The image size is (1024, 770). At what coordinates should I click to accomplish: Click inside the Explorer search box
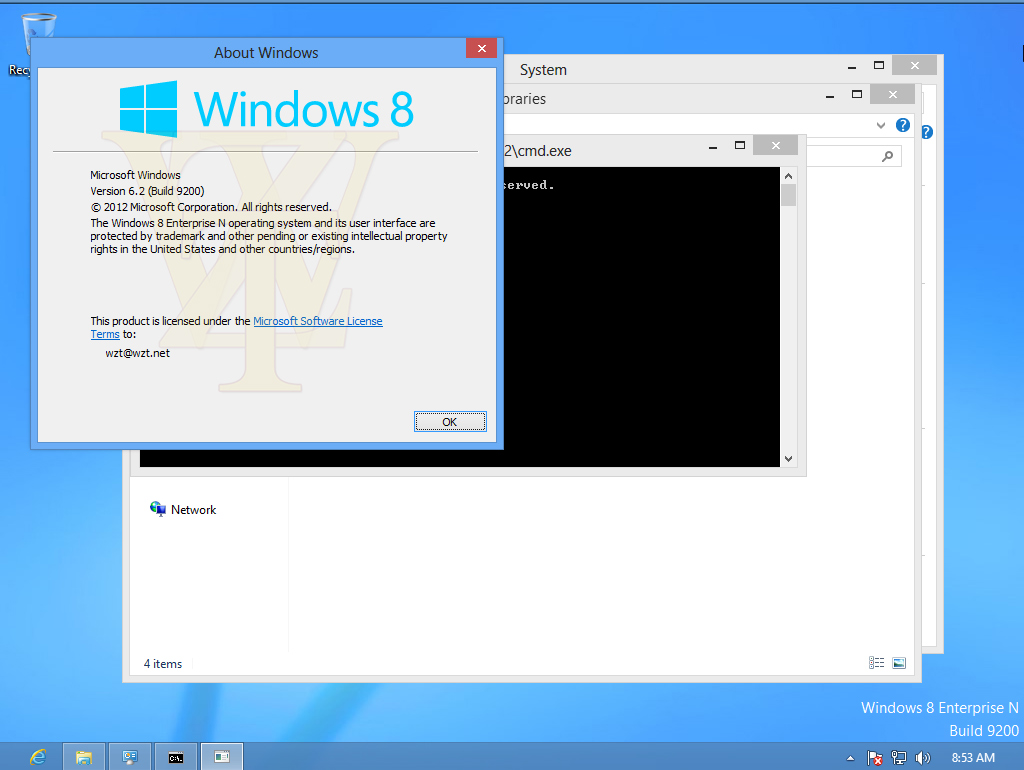pos(855,156)
